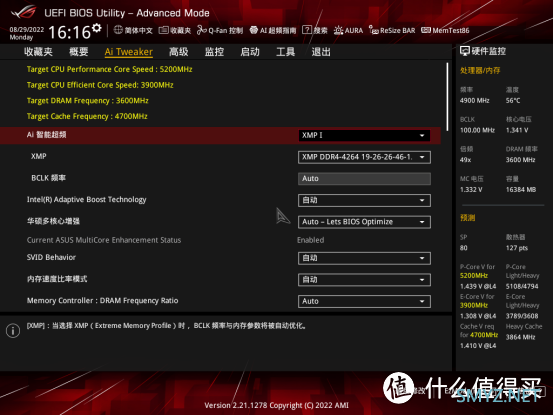Open Intel Adaptive Boost Technology dropdown
Screen dimensions: 553x415
coord(364,200)
